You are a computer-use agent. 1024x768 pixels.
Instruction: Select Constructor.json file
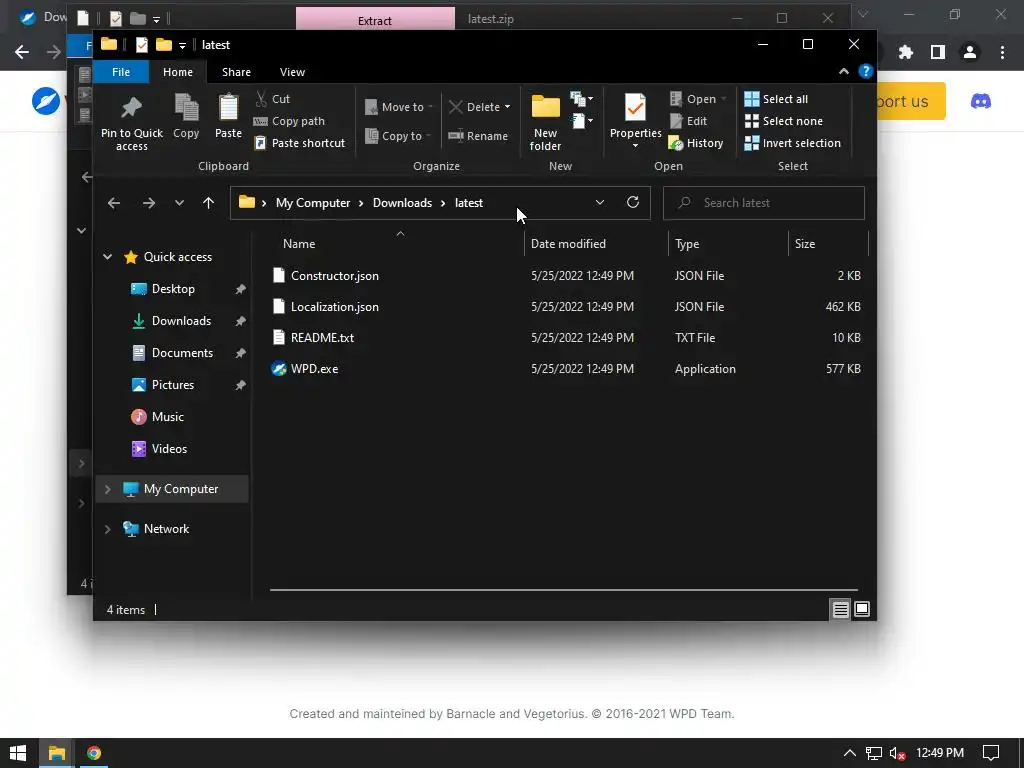point(334,276)
